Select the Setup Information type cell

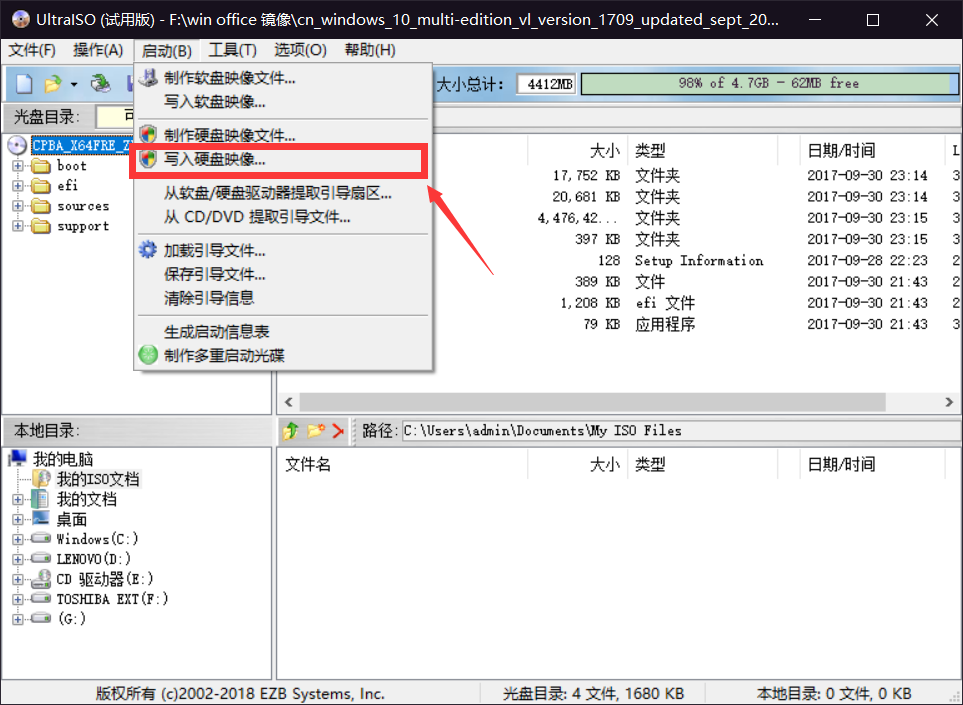[x=699, y=260]
